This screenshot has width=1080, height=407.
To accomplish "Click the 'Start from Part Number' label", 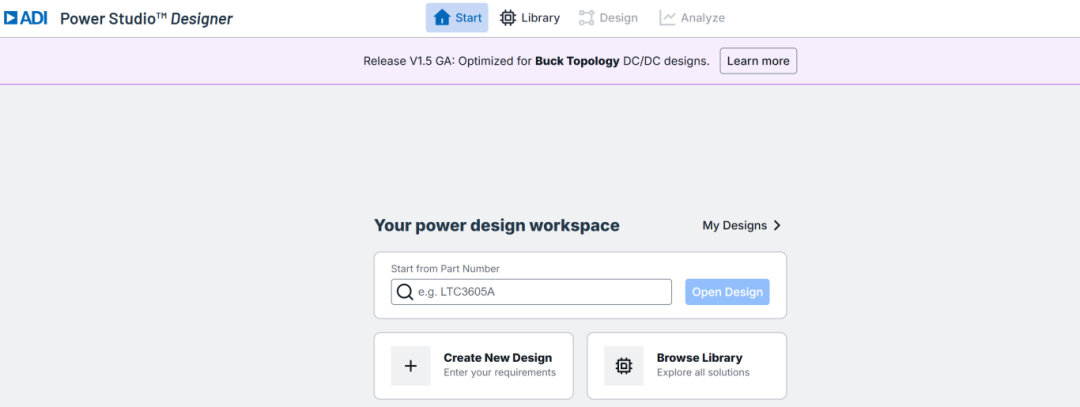I will (x=445, y=269).
